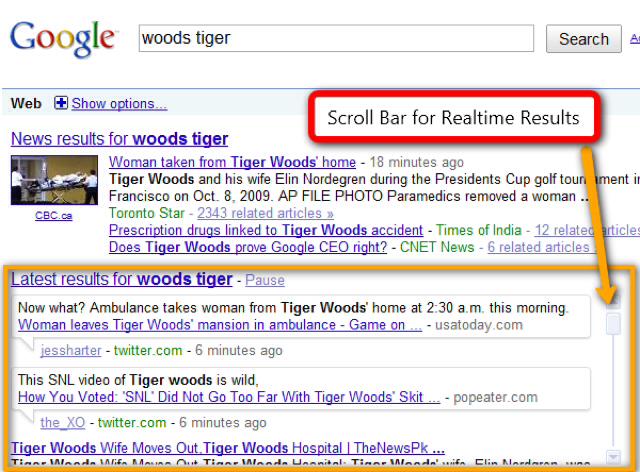The height and width of the screenshot is (472, 640).
Task: Open the 'Show options...' link
Action: 119,104
